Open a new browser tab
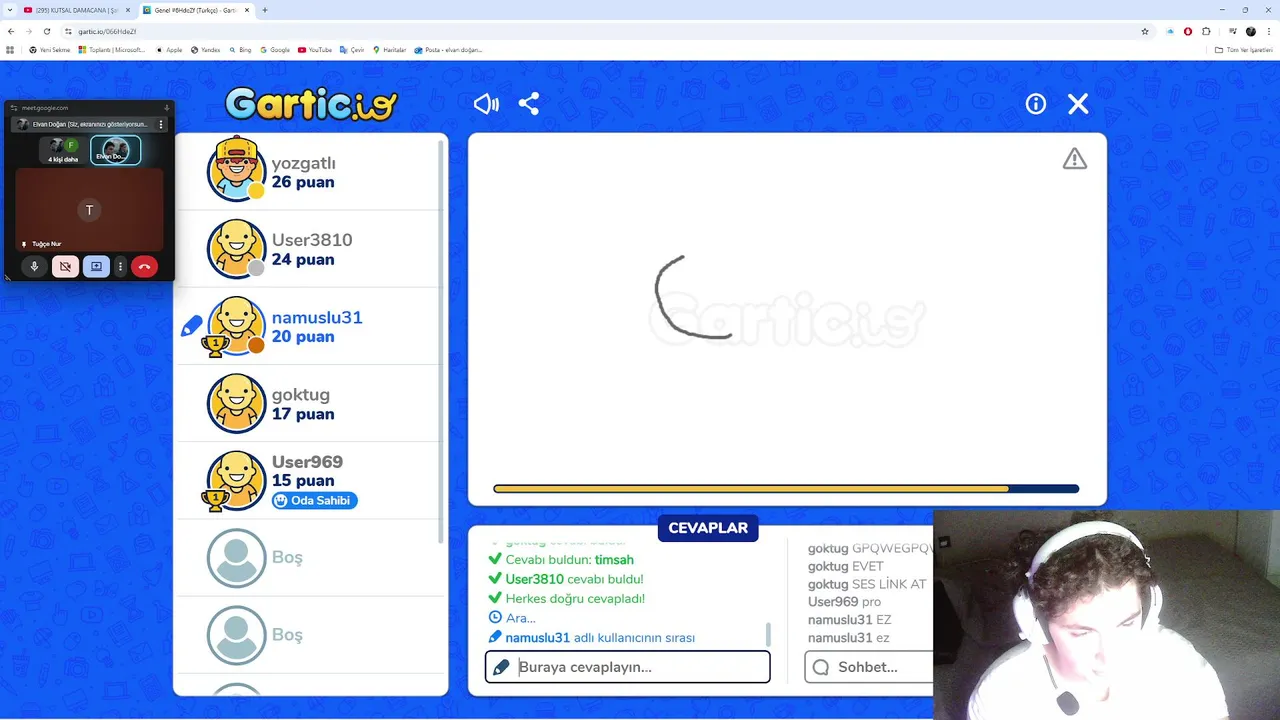The height and width of the screenshot is (720, 1280). [x=265, y=10]
